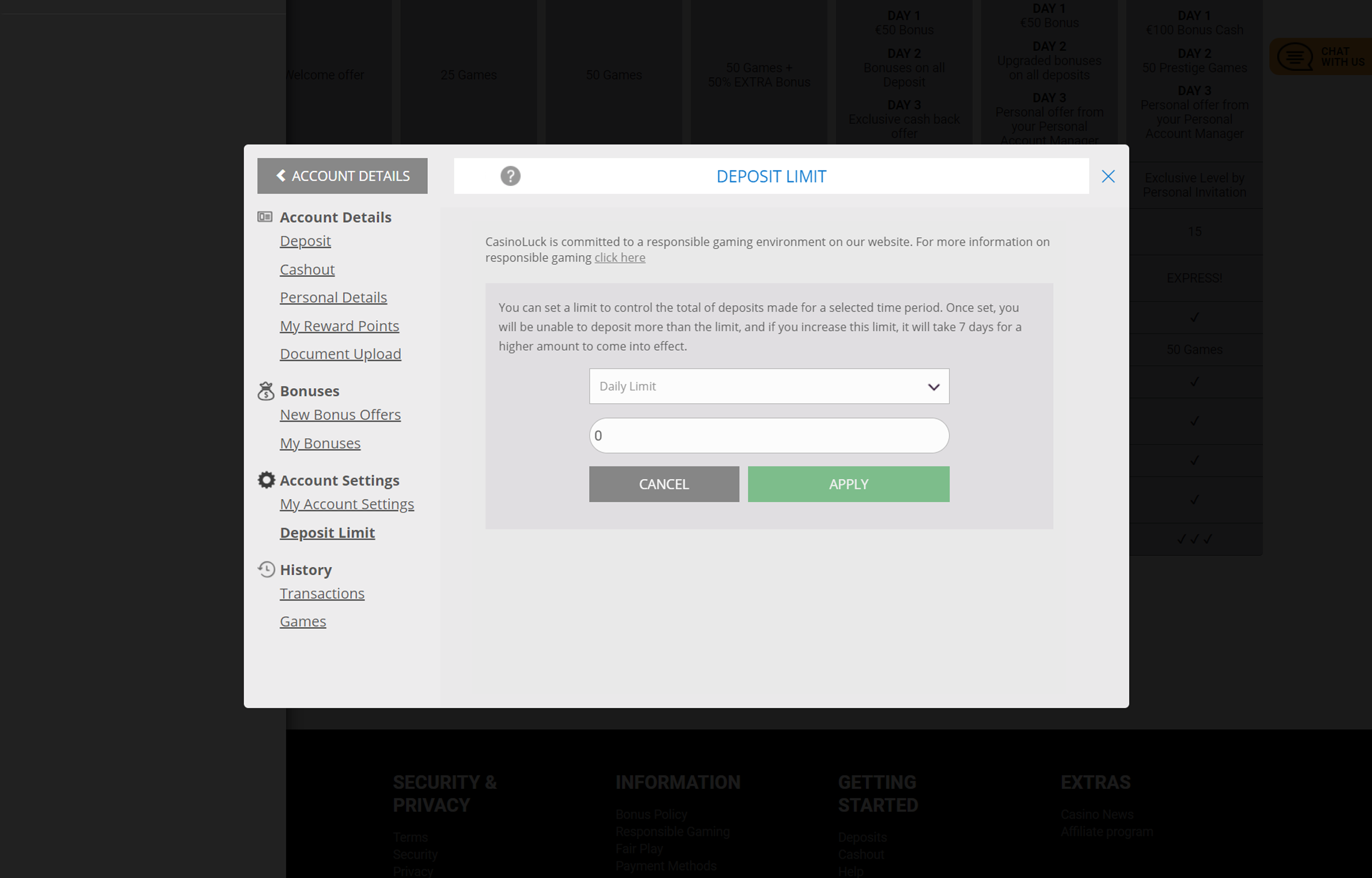Click the CANCEL button
Image resolution: width=1372 pixels, height=878 pixels.
(x=664, y=484)
